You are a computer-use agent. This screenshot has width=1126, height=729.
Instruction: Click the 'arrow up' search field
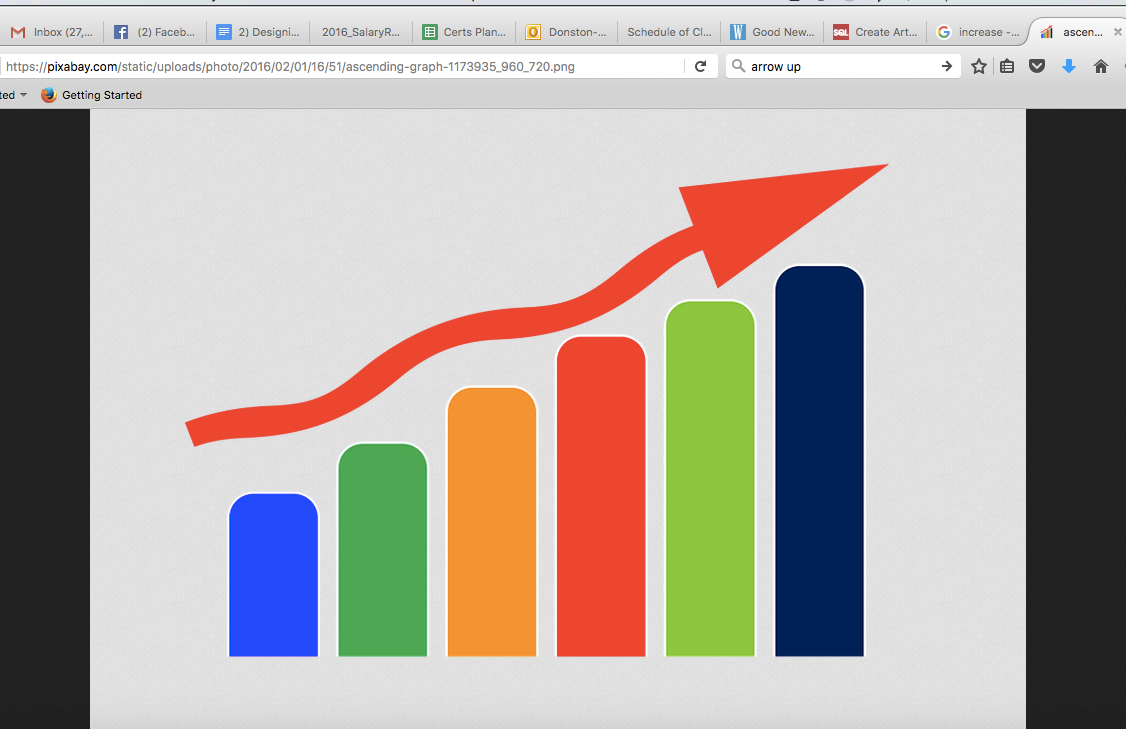(x=840, y=67)
